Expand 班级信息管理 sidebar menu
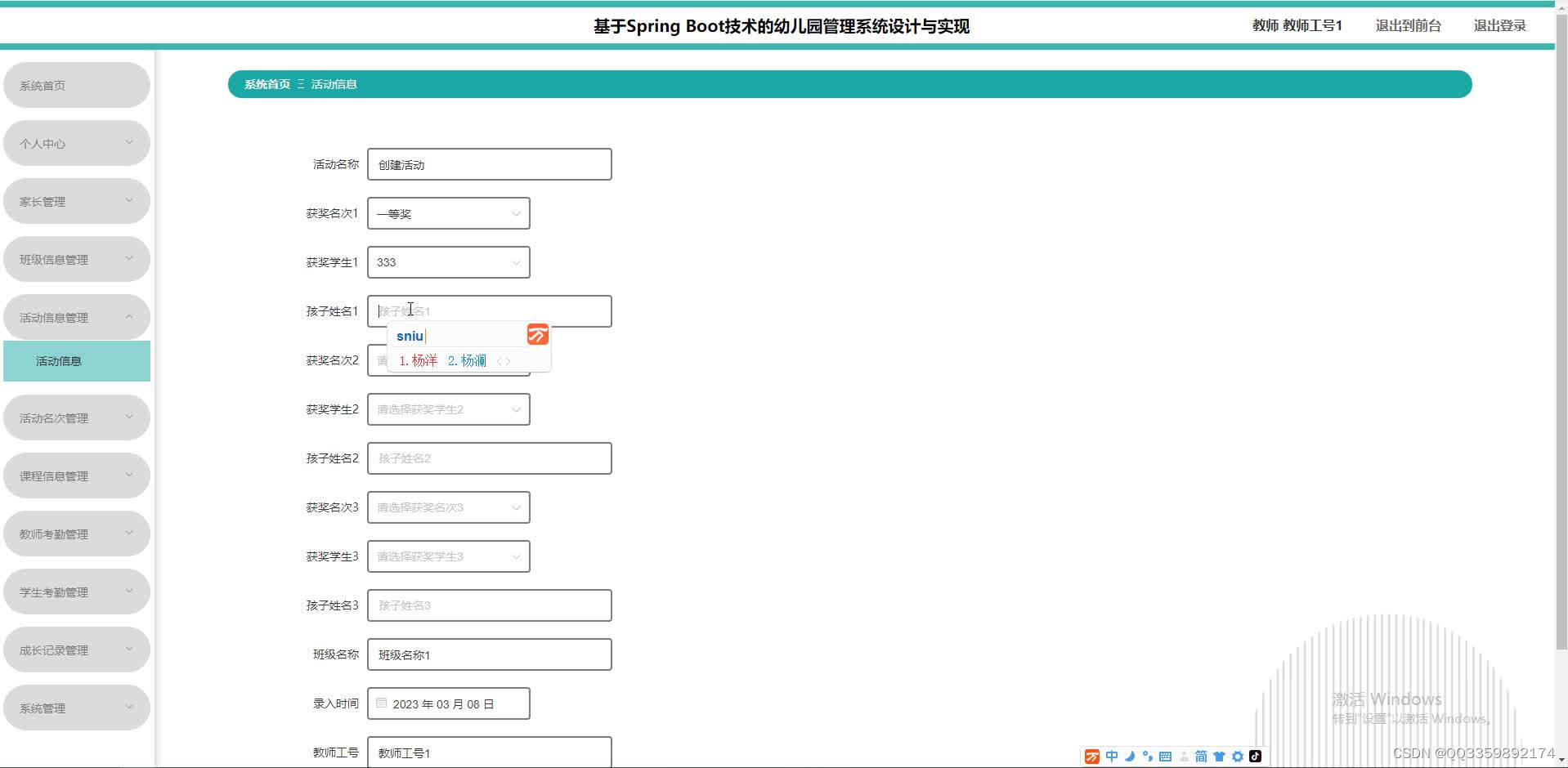 [77, 259]
